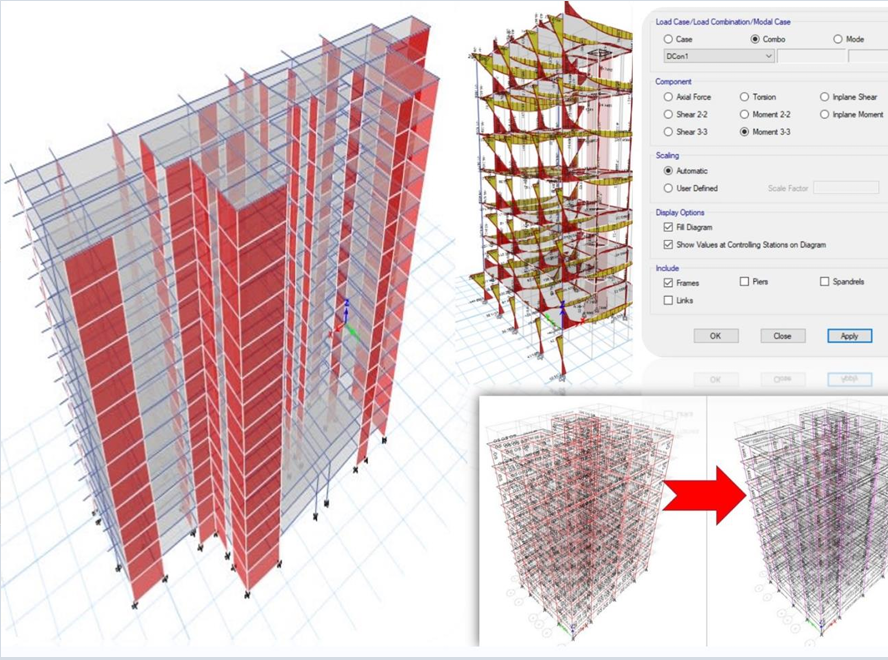Select the Combo radio button
Screen dimensions: 888x660
[x=755, y=39]
